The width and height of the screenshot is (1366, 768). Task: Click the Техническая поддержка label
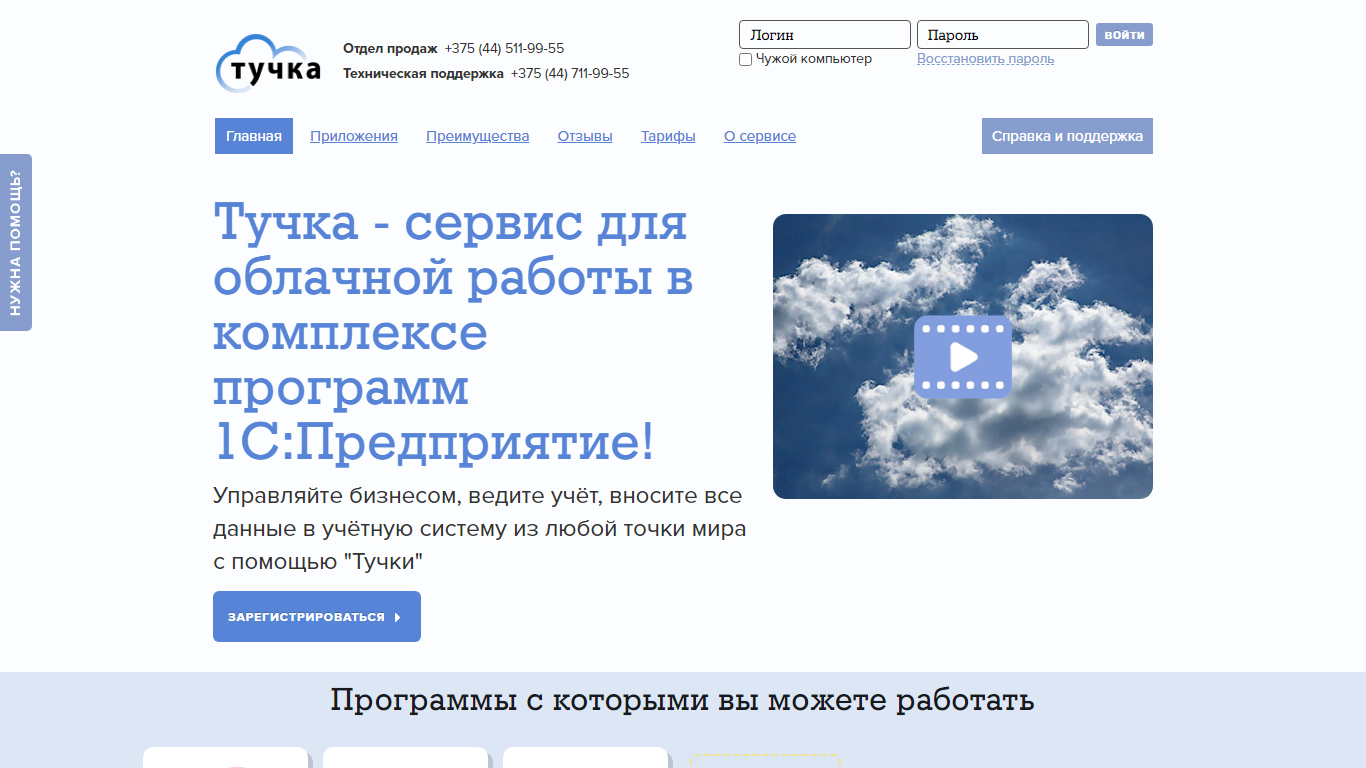(x=423, y=73)
